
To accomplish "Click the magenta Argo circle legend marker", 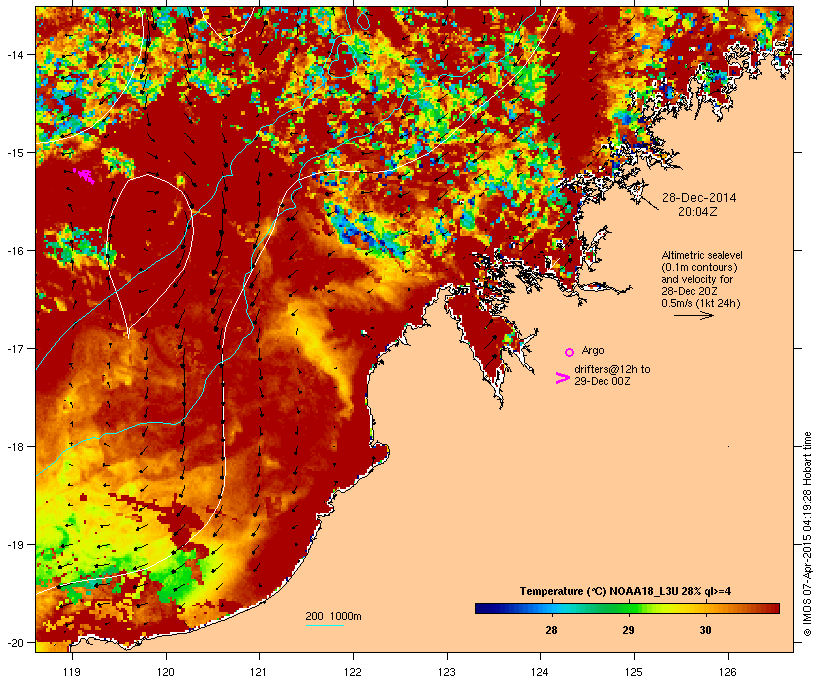I will (570, 353).
